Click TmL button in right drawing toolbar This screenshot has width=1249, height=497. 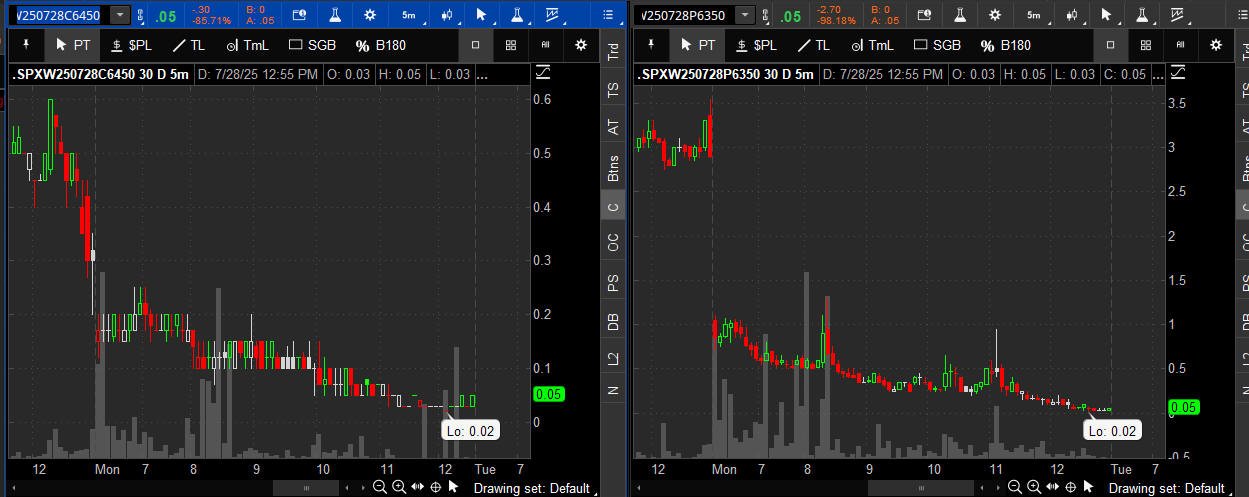click(869, 45)
